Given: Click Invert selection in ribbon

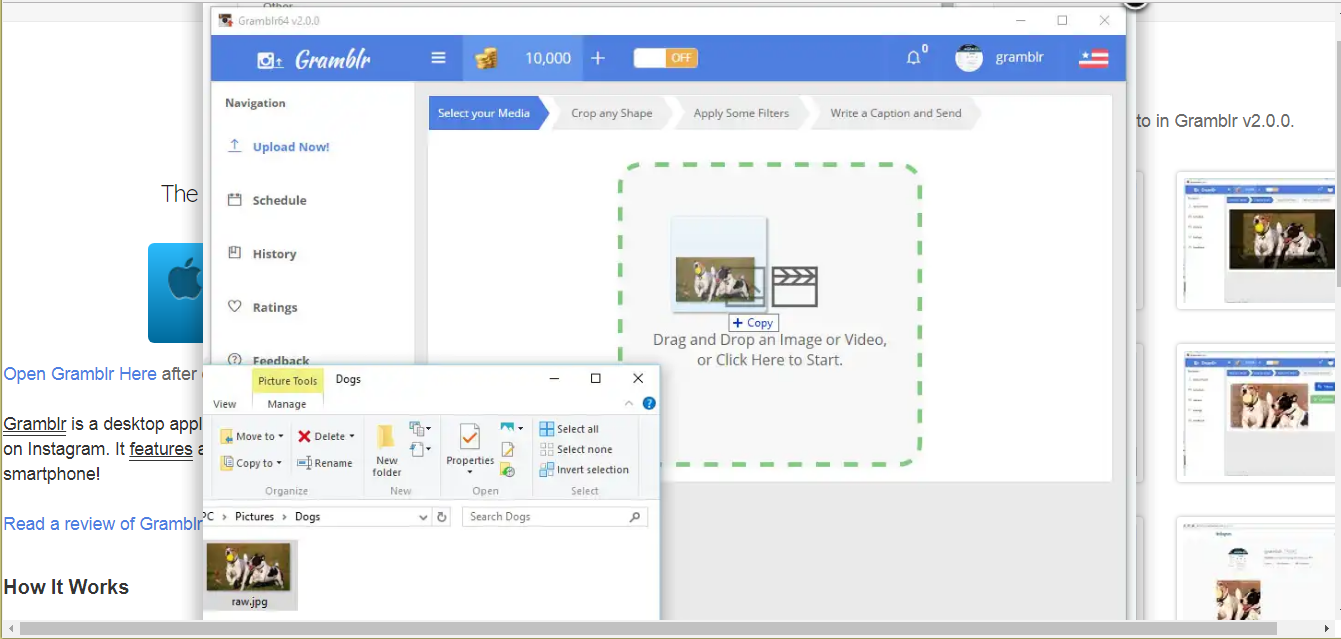Looking at the screenshot, I should (584, 470).
